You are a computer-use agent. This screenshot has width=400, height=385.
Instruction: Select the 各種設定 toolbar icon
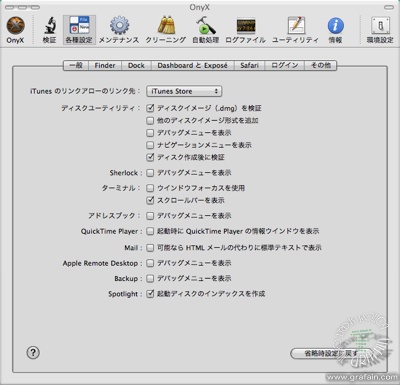79,30
